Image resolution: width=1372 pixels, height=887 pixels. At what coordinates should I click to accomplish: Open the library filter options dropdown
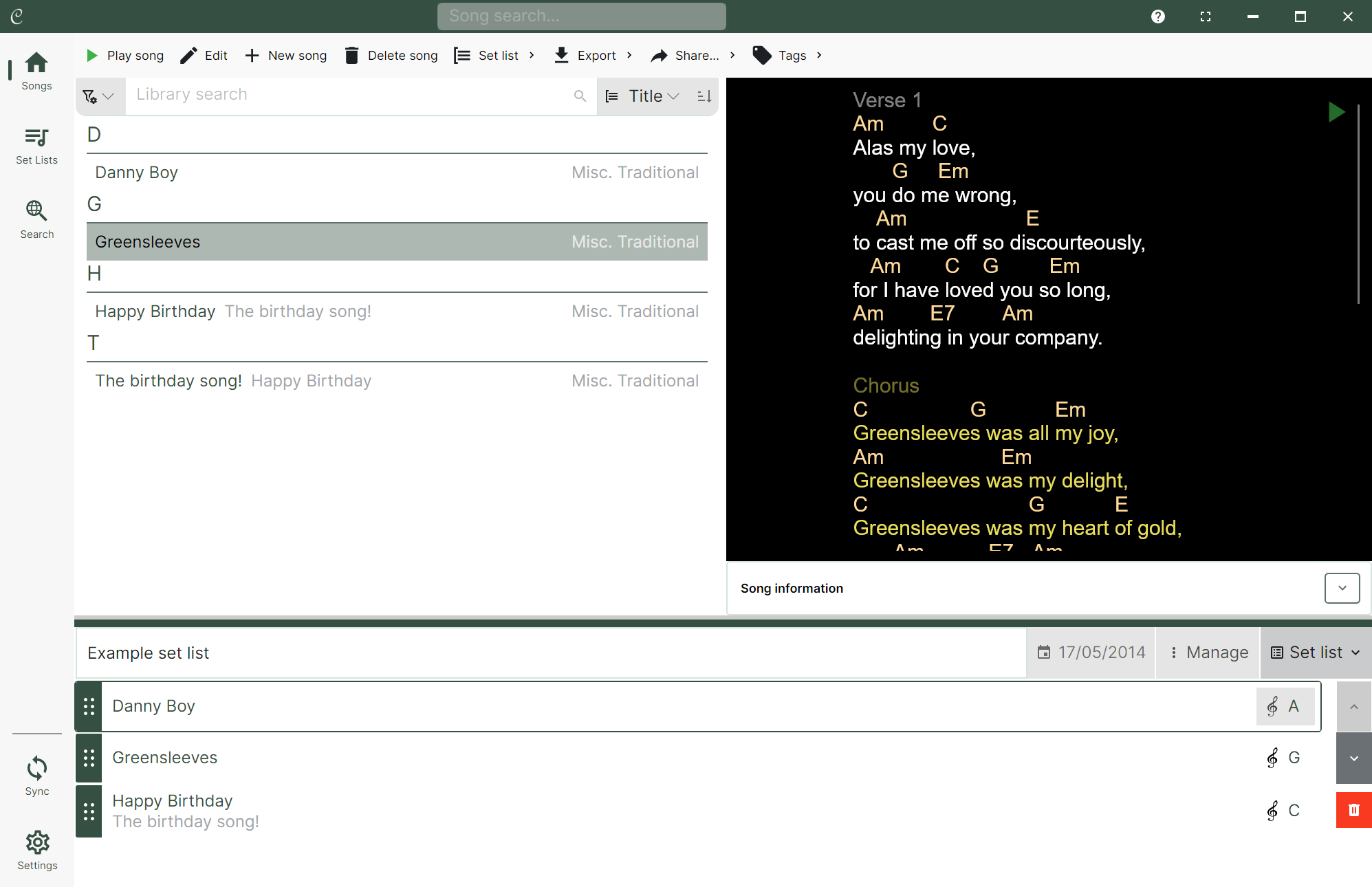coord(99,96)
